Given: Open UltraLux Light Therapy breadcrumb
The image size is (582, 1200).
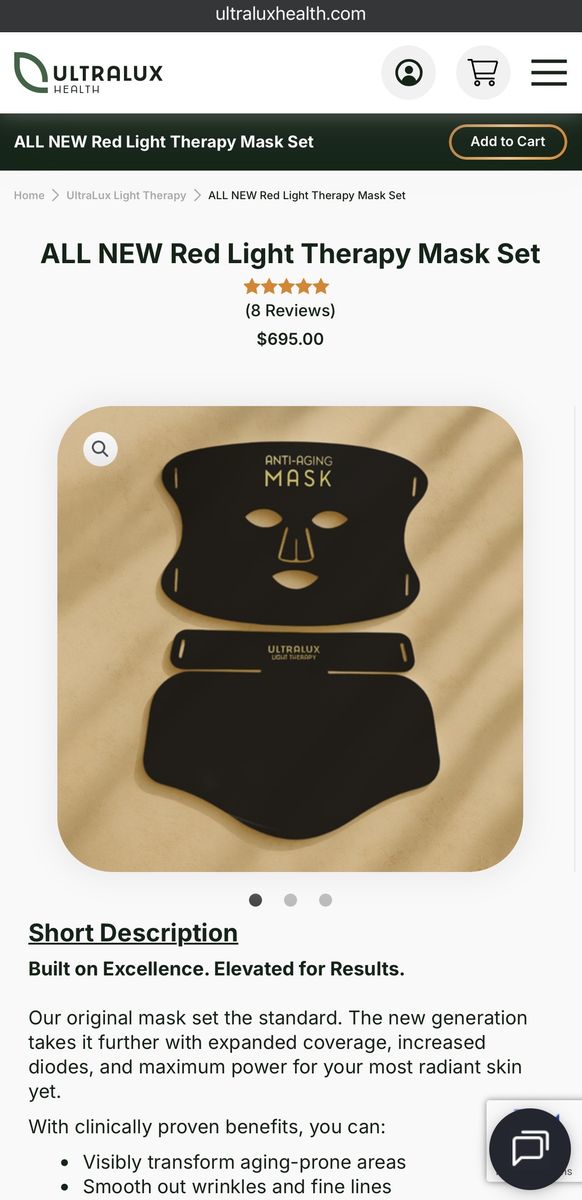Looking at the screenshot, I should pyautogui.click(x=126, y=195).
